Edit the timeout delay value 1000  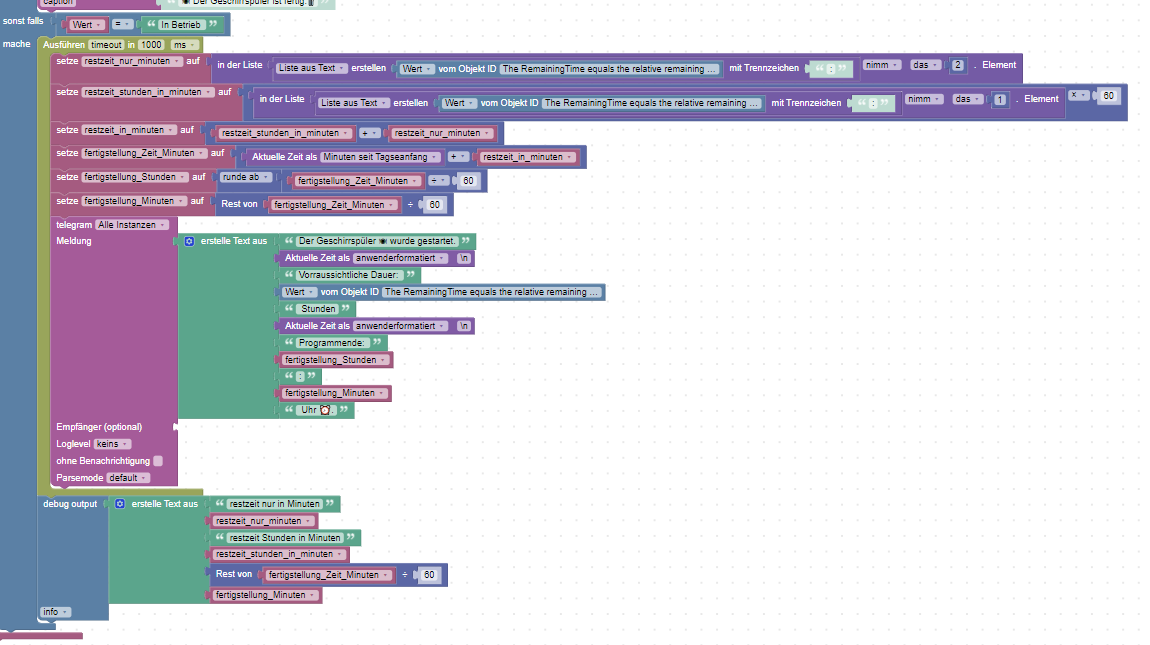(x=151, y=45)
